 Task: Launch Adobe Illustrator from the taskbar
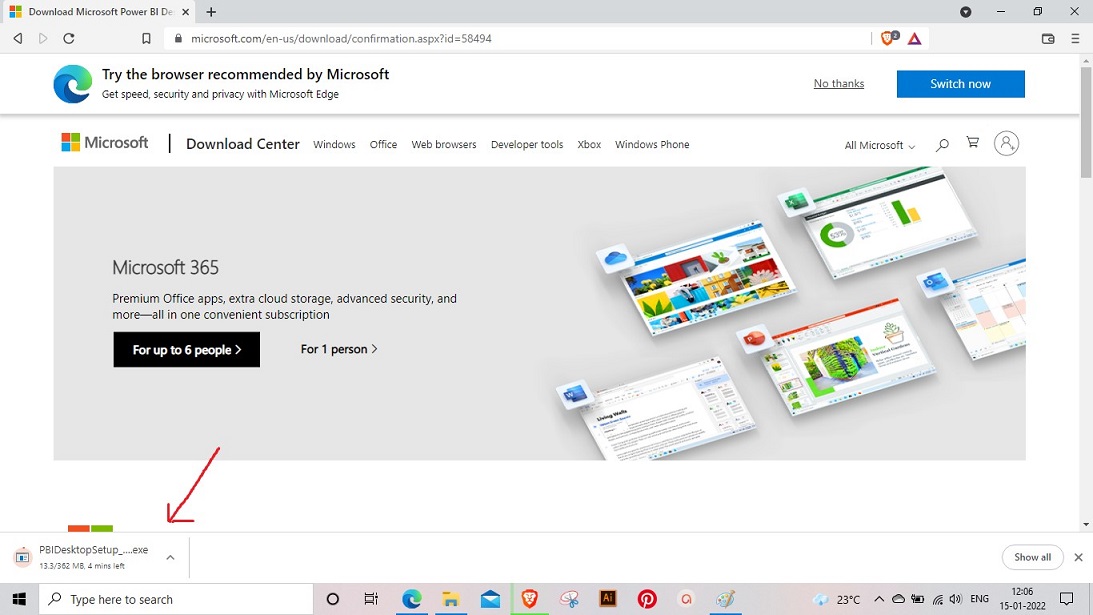tap(608, 599)
